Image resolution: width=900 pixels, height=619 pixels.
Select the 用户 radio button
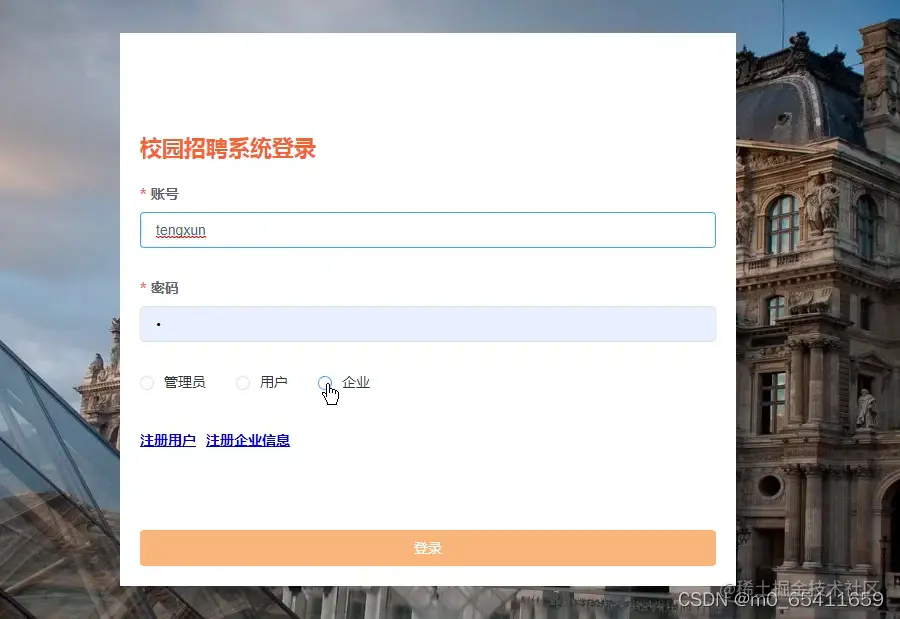pyautogui.click(x=243, y=382)
